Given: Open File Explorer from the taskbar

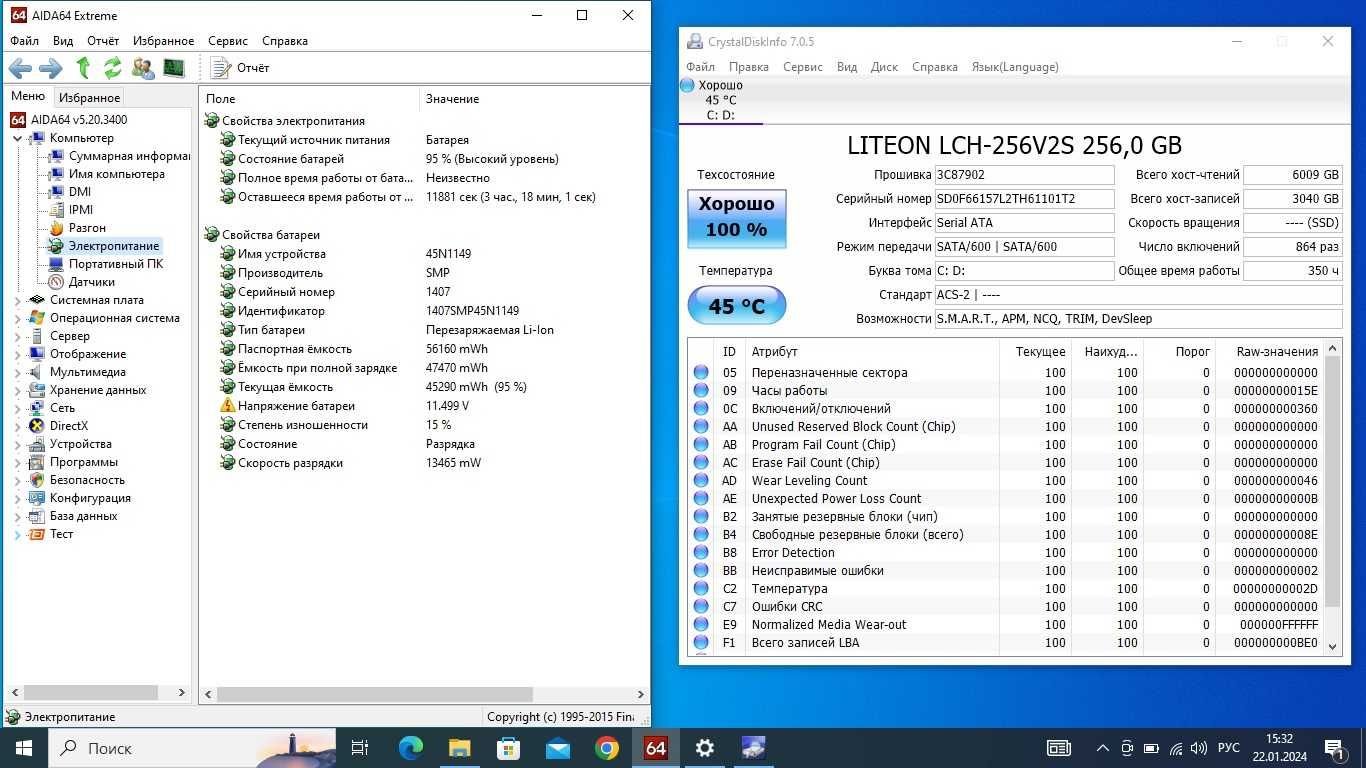Looking at the screenshot, I should [459, 748].
